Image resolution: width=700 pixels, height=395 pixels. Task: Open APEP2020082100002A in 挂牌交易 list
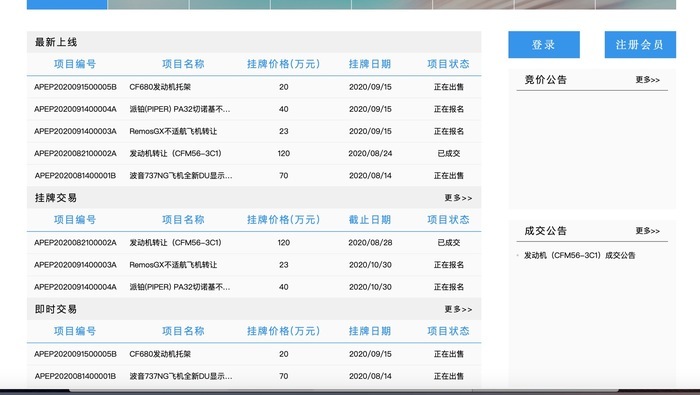point(75,243)
